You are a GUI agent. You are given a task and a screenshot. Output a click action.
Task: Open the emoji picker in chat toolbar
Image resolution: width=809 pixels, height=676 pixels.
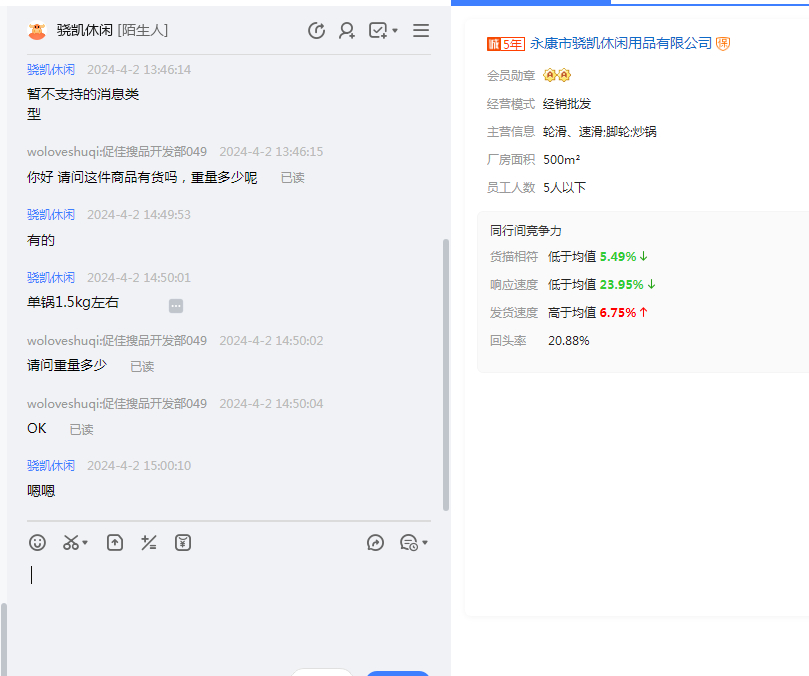(37, 543)
